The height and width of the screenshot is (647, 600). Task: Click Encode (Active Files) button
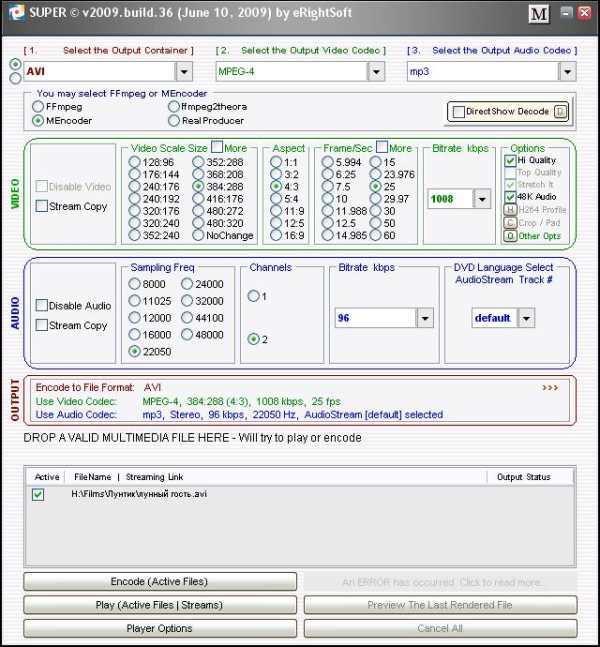160,581
